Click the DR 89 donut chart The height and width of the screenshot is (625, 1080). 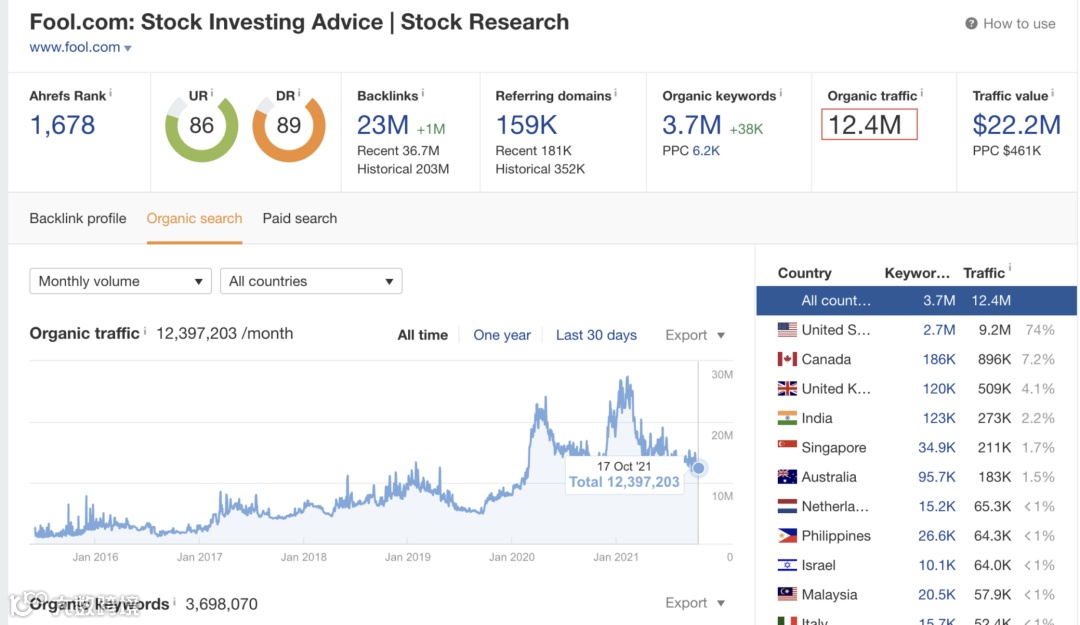289,126
